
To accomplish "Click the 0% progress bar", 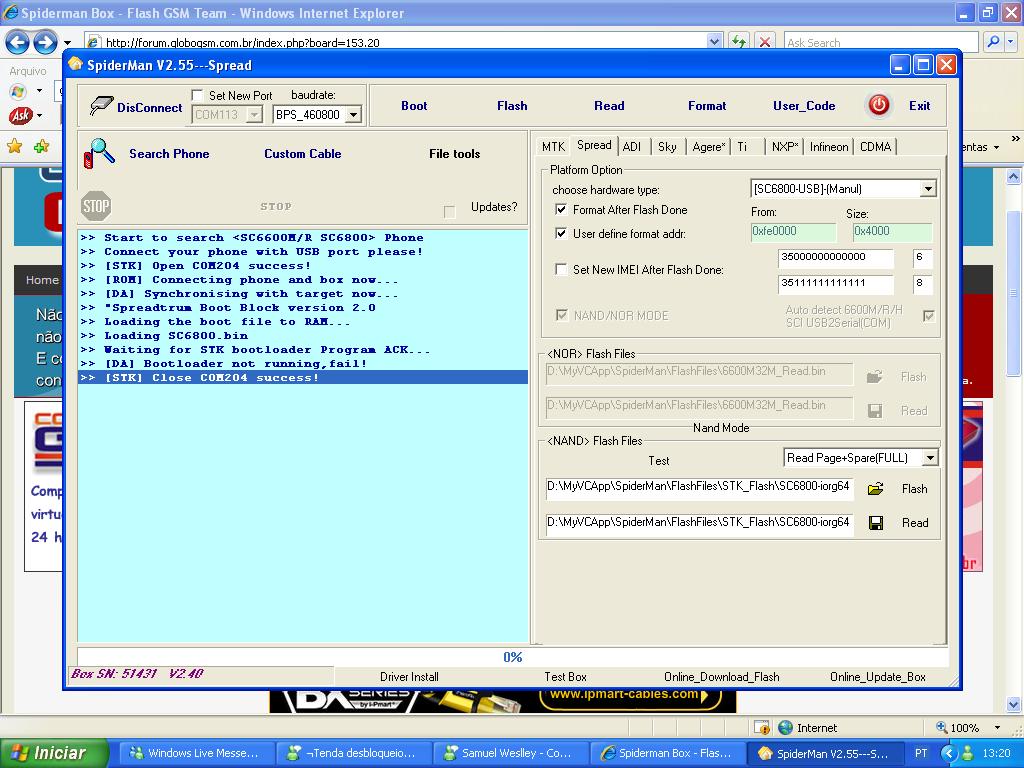I will coord(512,657).
